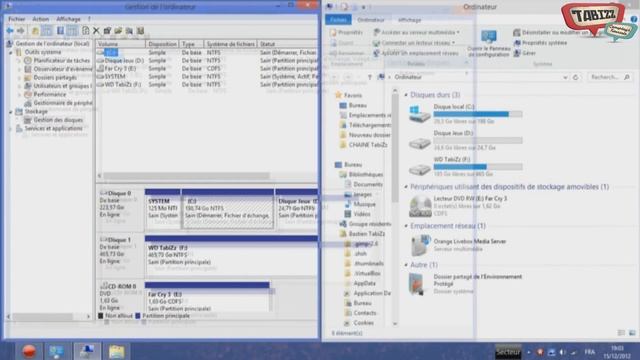
Task: Collapse the Outils système tree node
Action: pyautogui.click(x=11, y=52)
